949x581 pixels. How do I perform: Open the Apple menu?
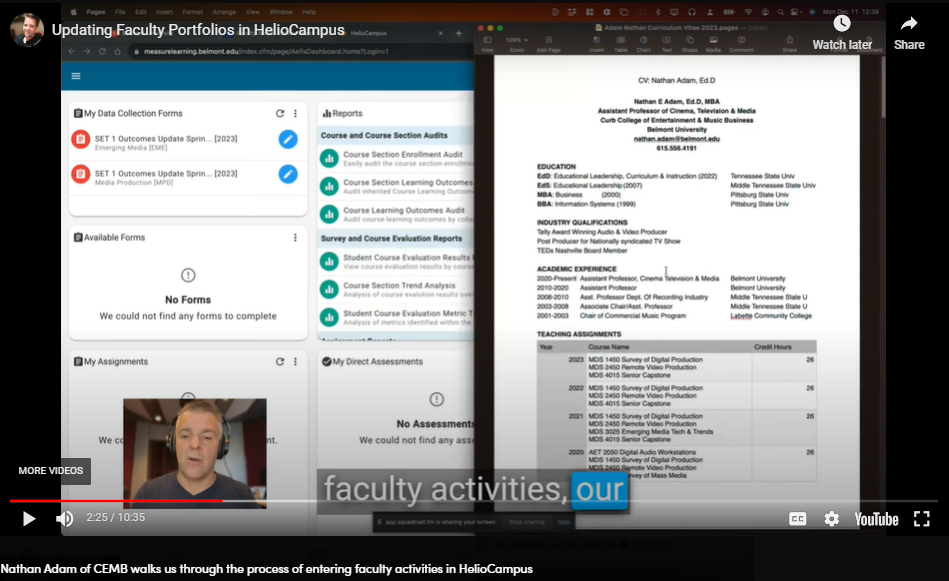pos(74,11)
